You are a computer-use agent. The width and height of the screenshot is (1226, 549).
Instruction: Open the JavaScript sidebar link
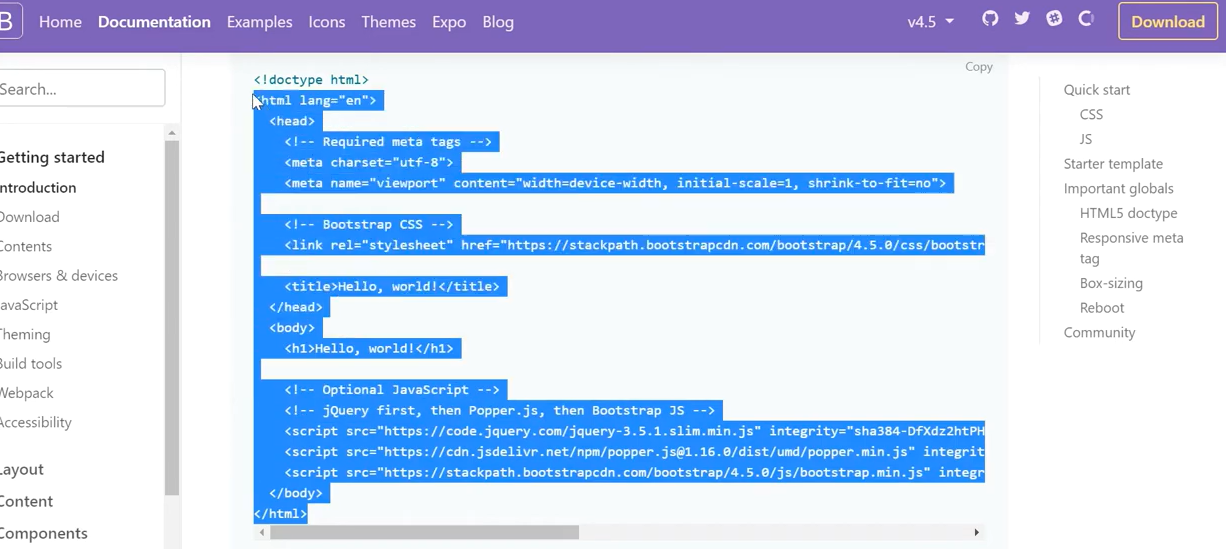click(29, 305)
